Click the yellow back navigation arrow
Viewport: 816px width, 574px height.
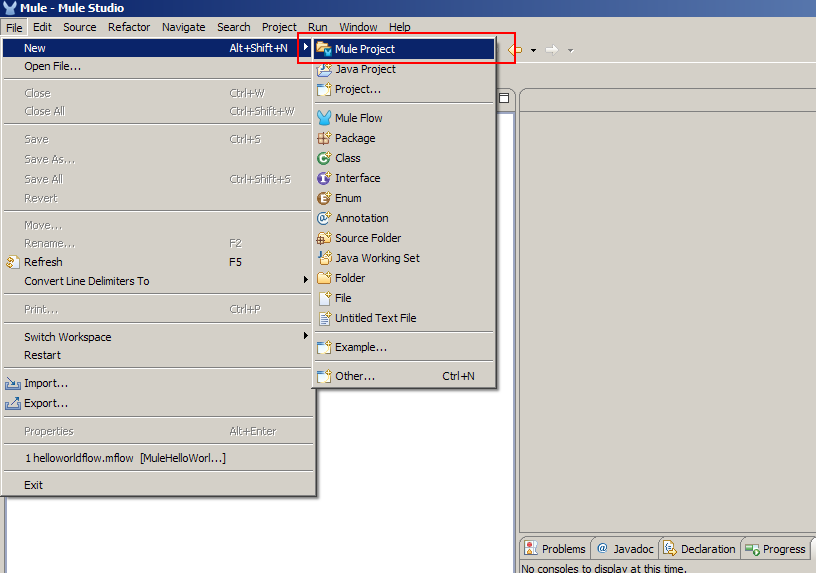[x=515, y=50]
